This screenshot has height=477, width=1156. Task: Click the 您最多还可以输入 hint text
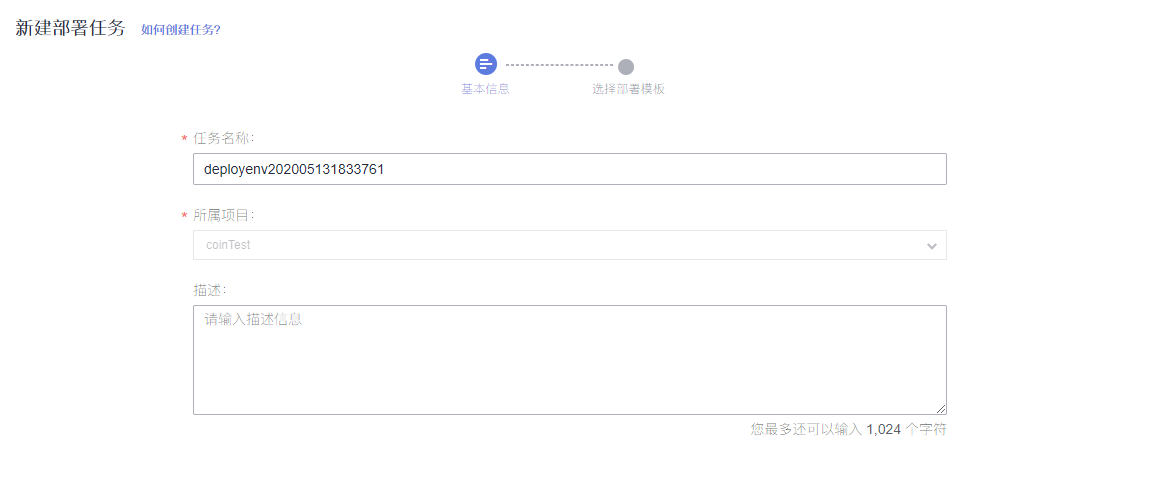pos(807,429)
